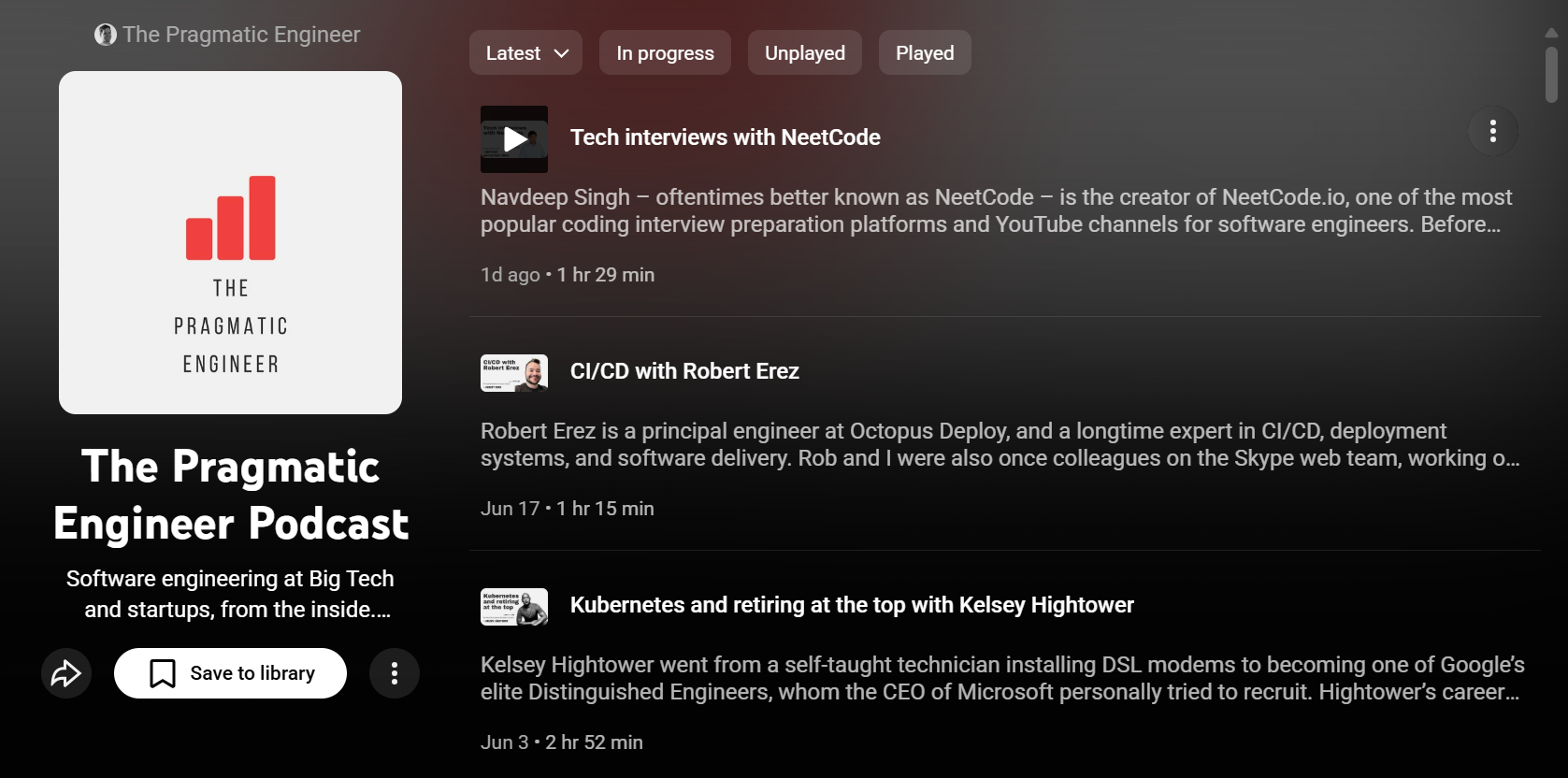Screen dimensions: 1568x778
Task: Click Robert Erez episode description text
Action: click(x=1000, y=444)
